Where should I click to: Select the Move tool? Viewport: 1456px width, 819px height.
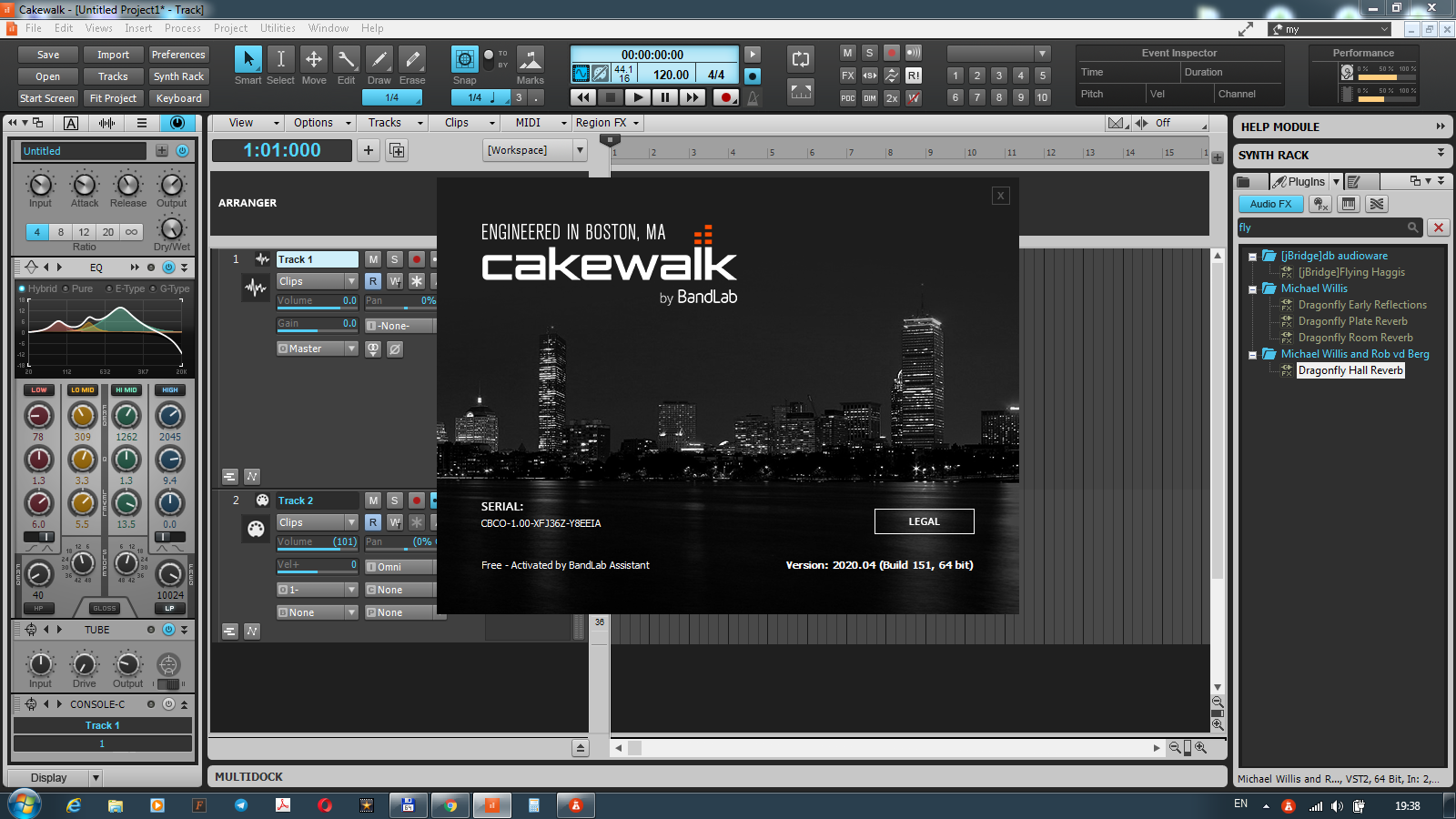click(x=313, y=59)
